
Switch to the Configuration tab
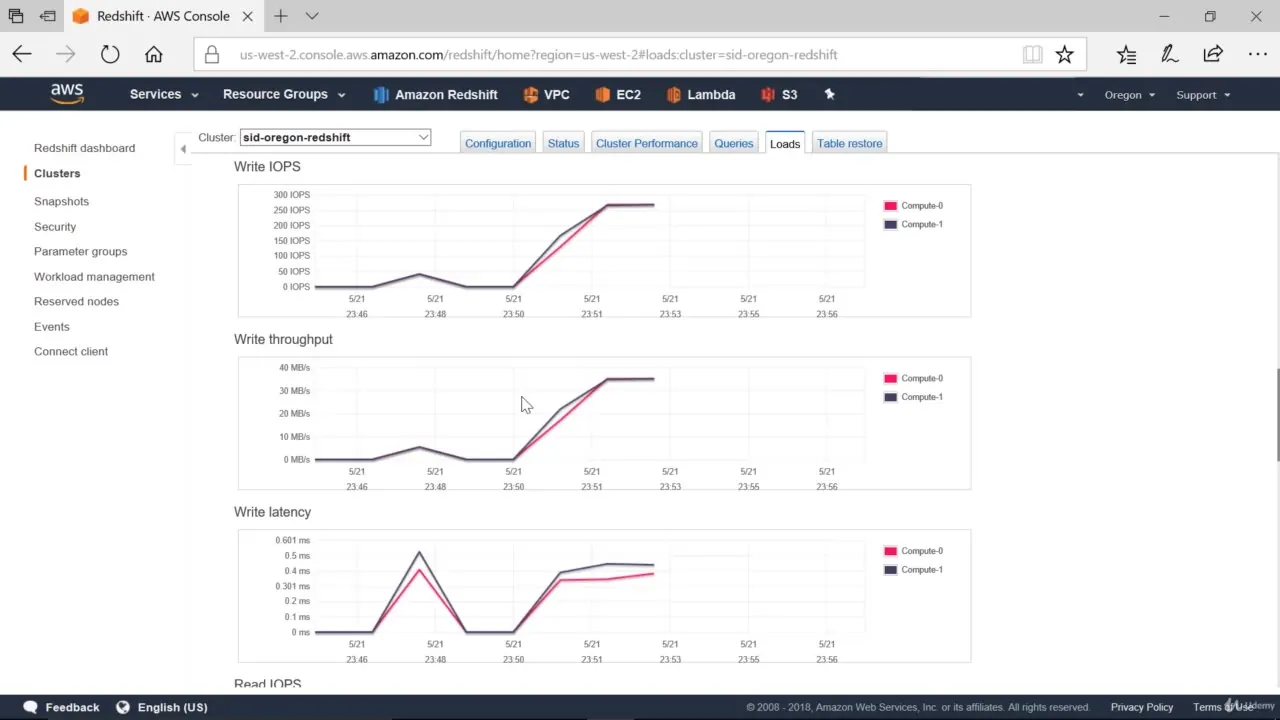[x=498, y=143]
